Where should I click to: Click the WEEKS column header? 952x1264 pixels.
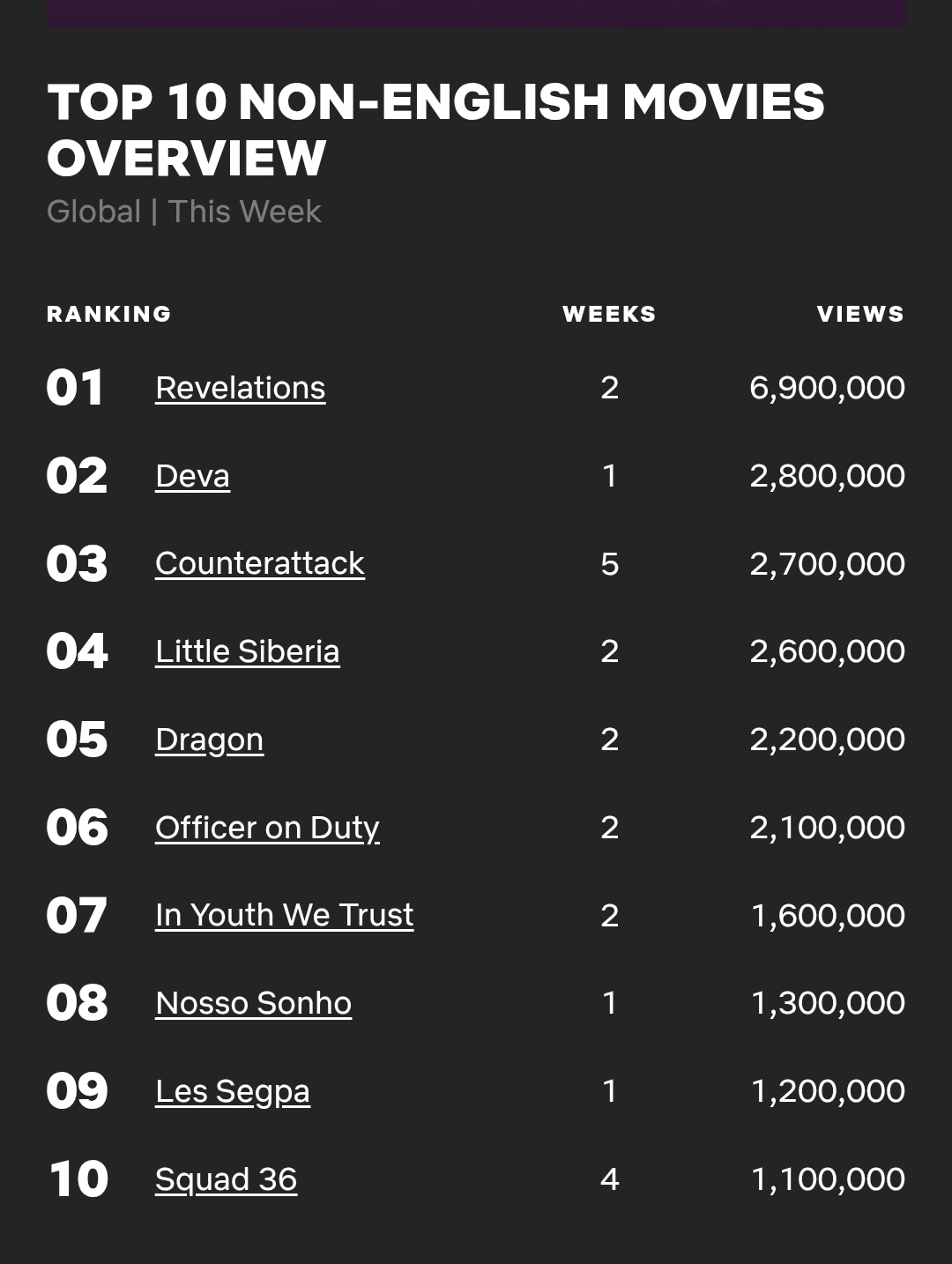click(609, 314)
